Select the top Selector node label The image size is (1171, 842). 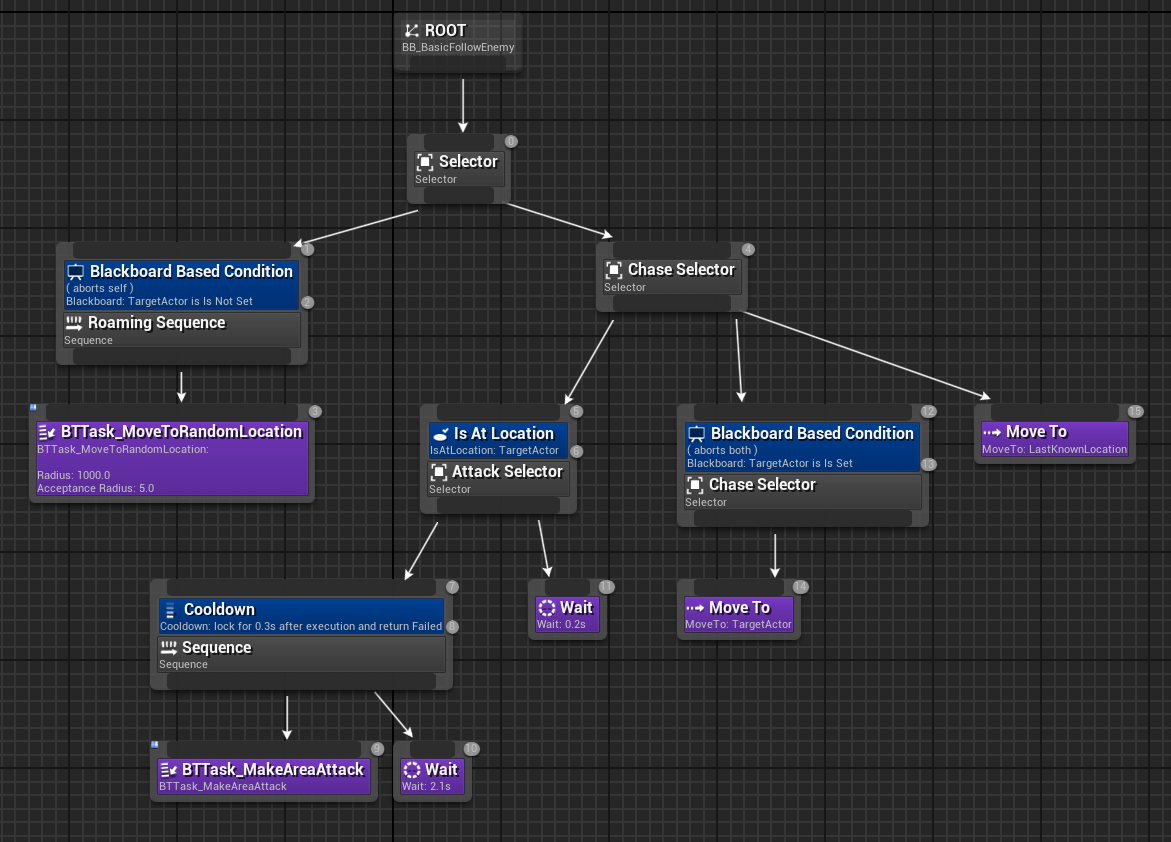point(468,161)
